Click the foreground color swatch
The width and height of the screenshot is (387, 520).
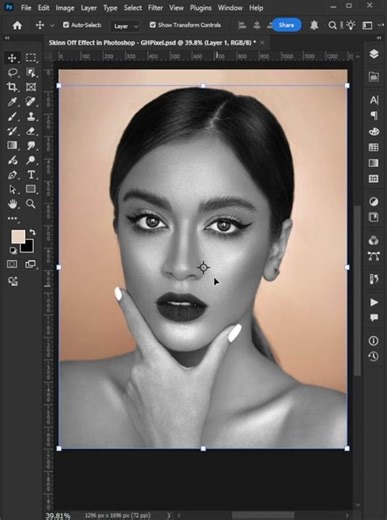click(x=18, y=236)
